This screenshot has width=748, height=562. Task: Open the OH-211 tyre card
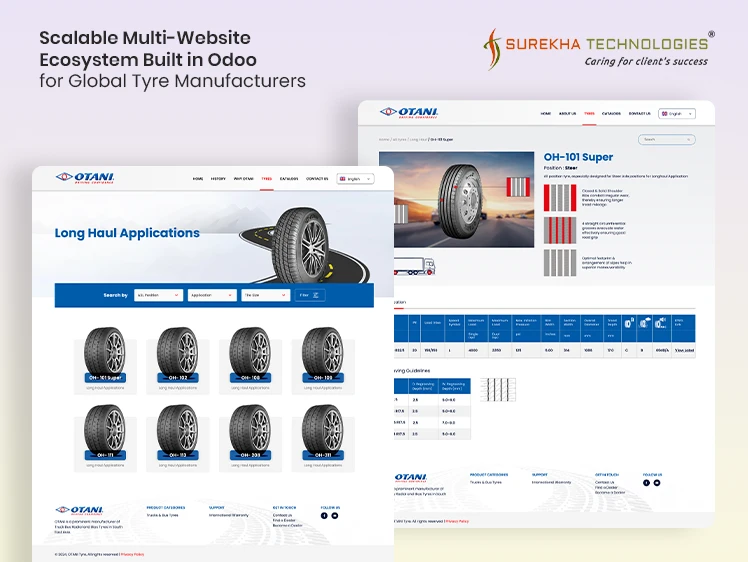[x=323, y=438]
